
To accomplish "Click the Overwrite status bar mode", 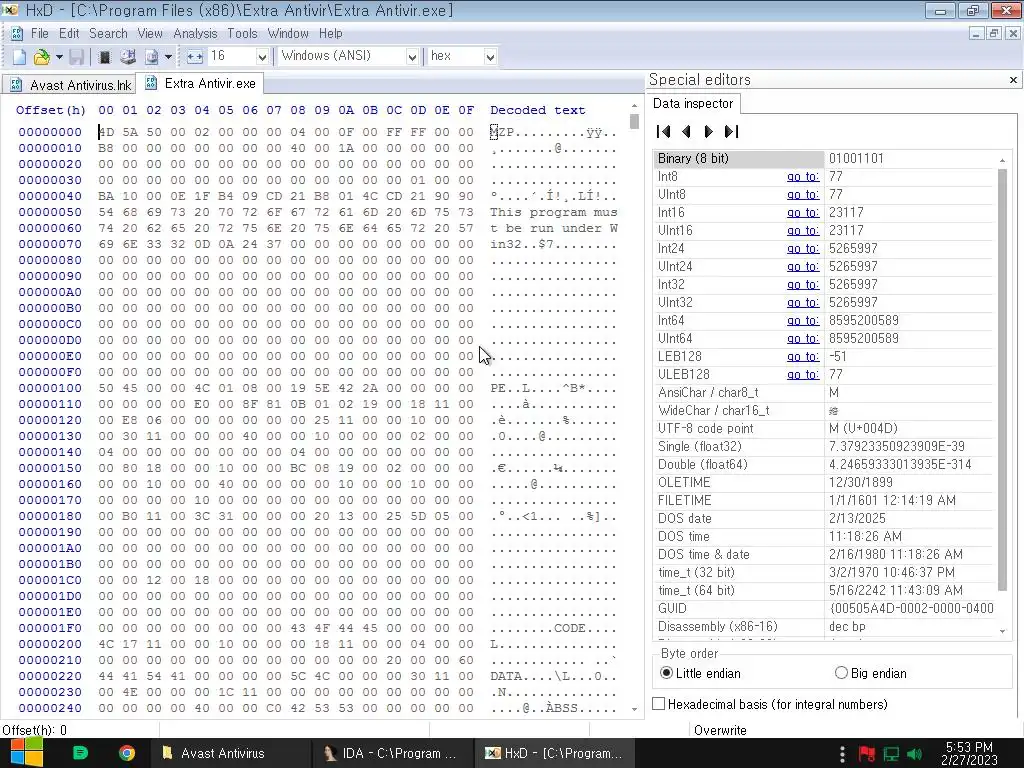I will click(720, 730).
